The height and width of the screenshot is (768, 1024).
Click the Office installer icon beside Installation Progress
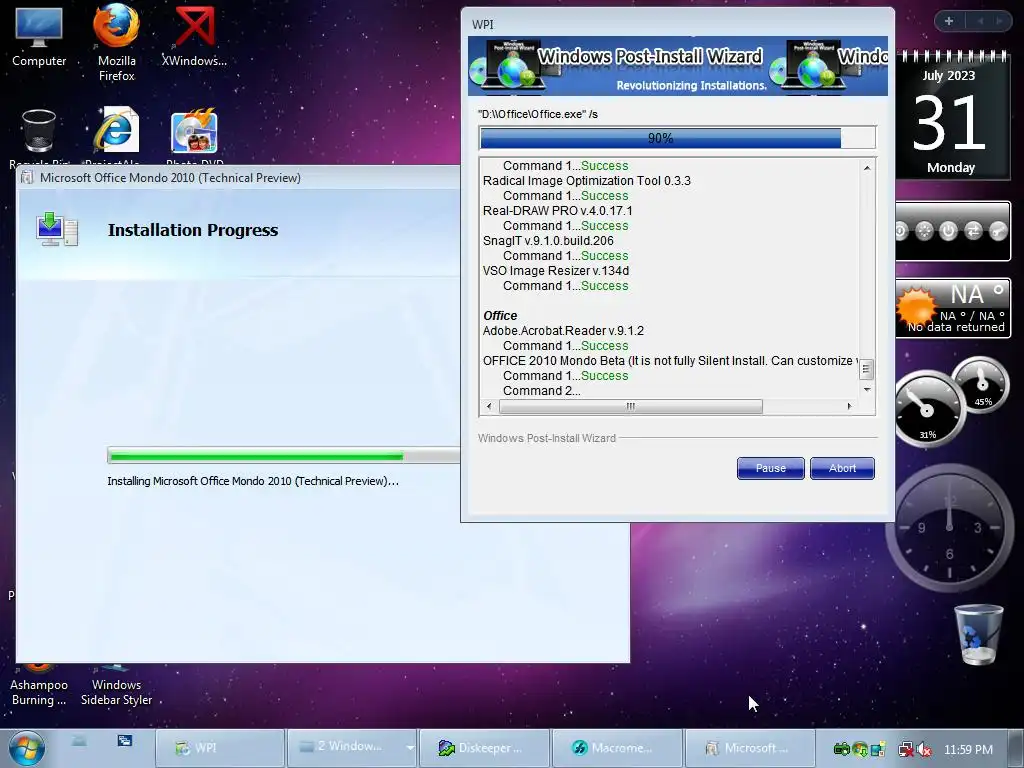coord(57,230)
